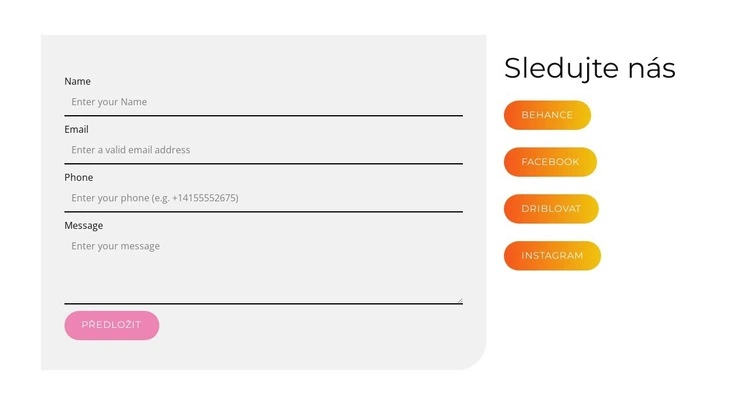Follow the DRIBLOVAT link button

pos(551,209)
